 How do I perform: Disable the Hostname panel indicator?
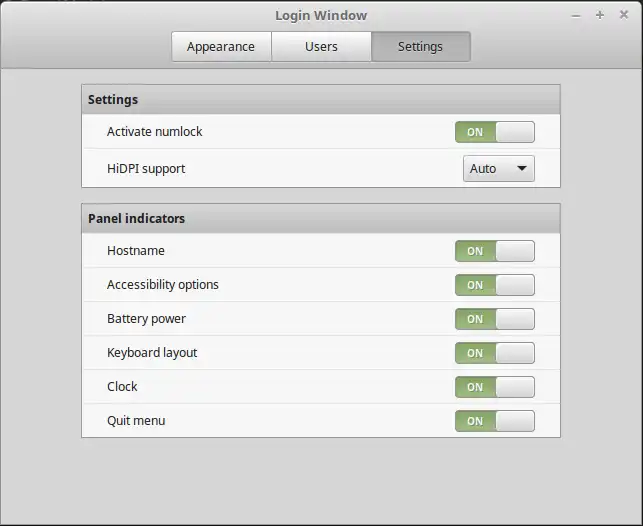pos(495,251)
